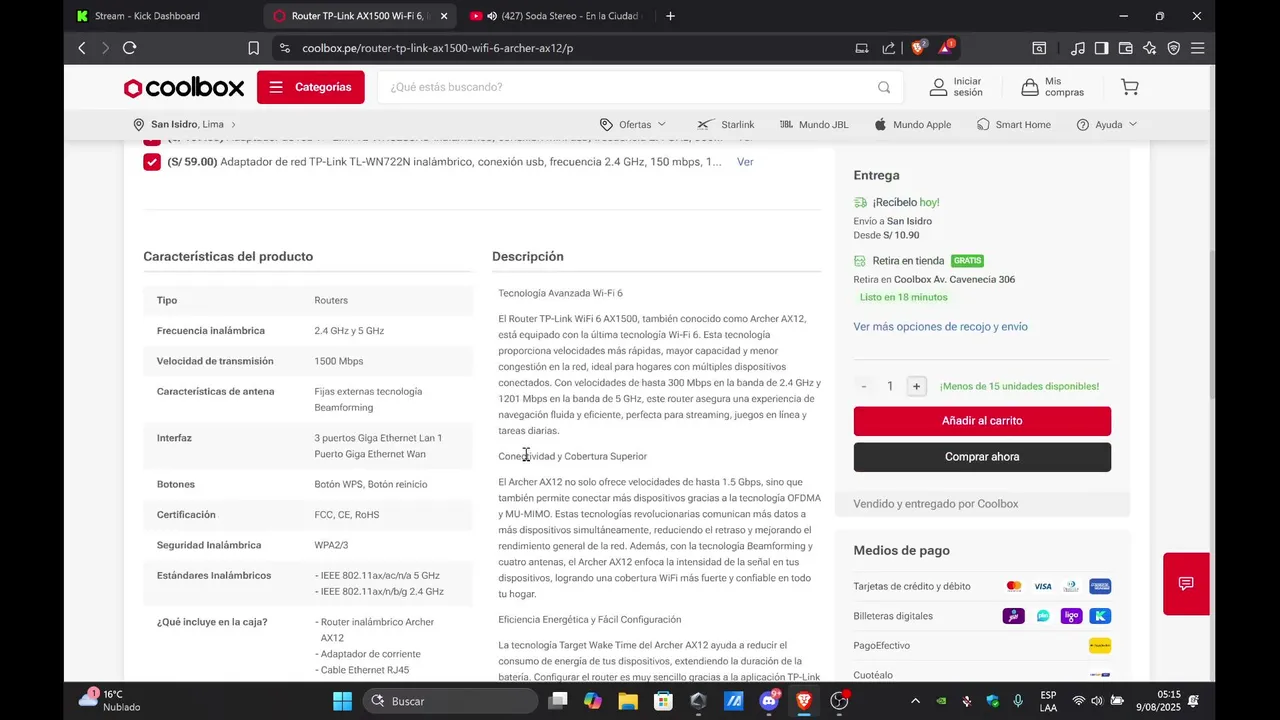Click the PagoEfectivo icon

point(1100,646)
